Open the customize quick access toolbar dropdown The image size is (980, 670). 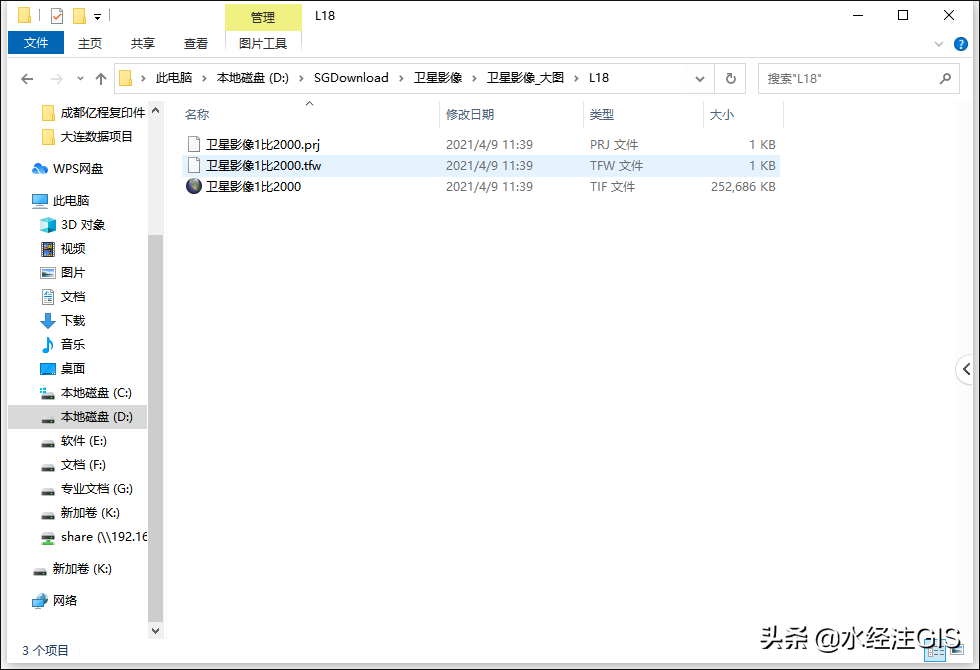tap(96, 15)
